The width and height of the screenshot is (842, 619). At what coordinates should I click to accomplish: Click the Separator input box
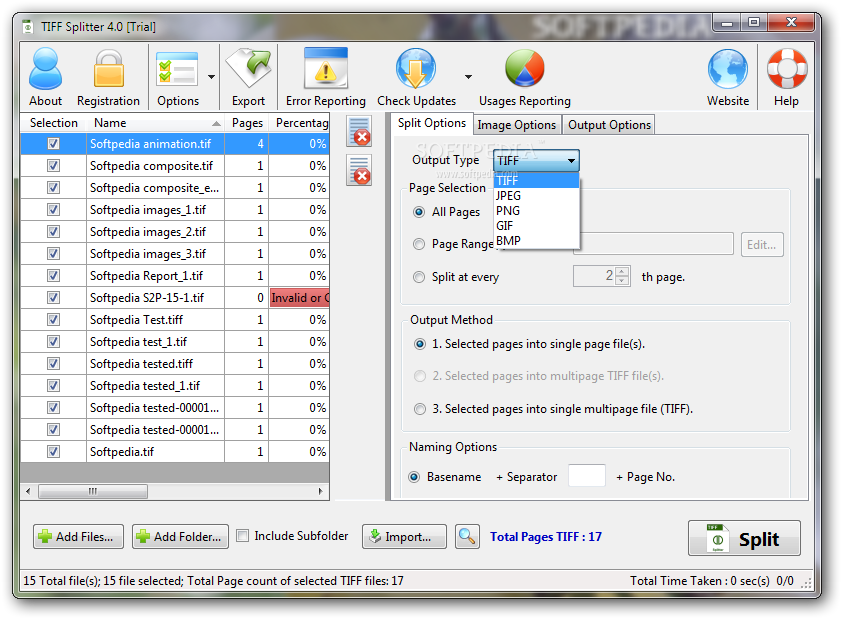[587, 476]
